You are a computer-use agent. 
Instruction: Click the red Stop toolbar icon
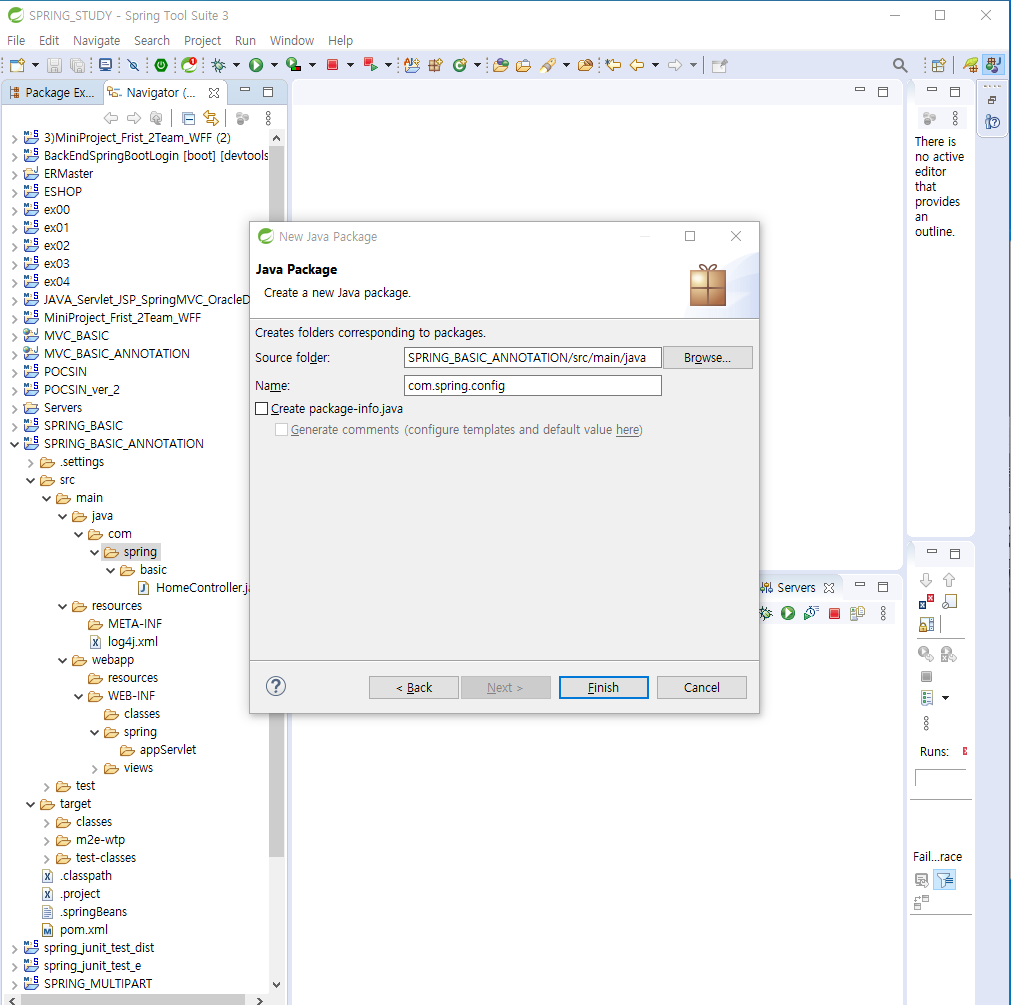(333, 64)
